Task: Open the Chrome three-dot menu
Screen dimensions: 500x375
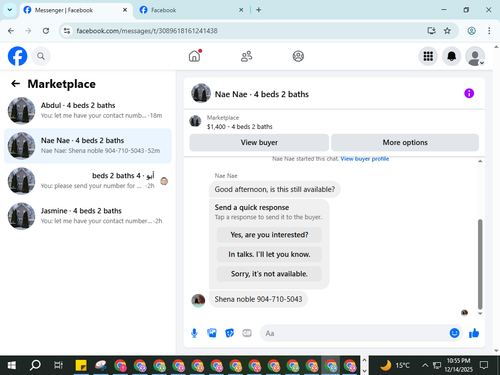Action: coord(489,31)
